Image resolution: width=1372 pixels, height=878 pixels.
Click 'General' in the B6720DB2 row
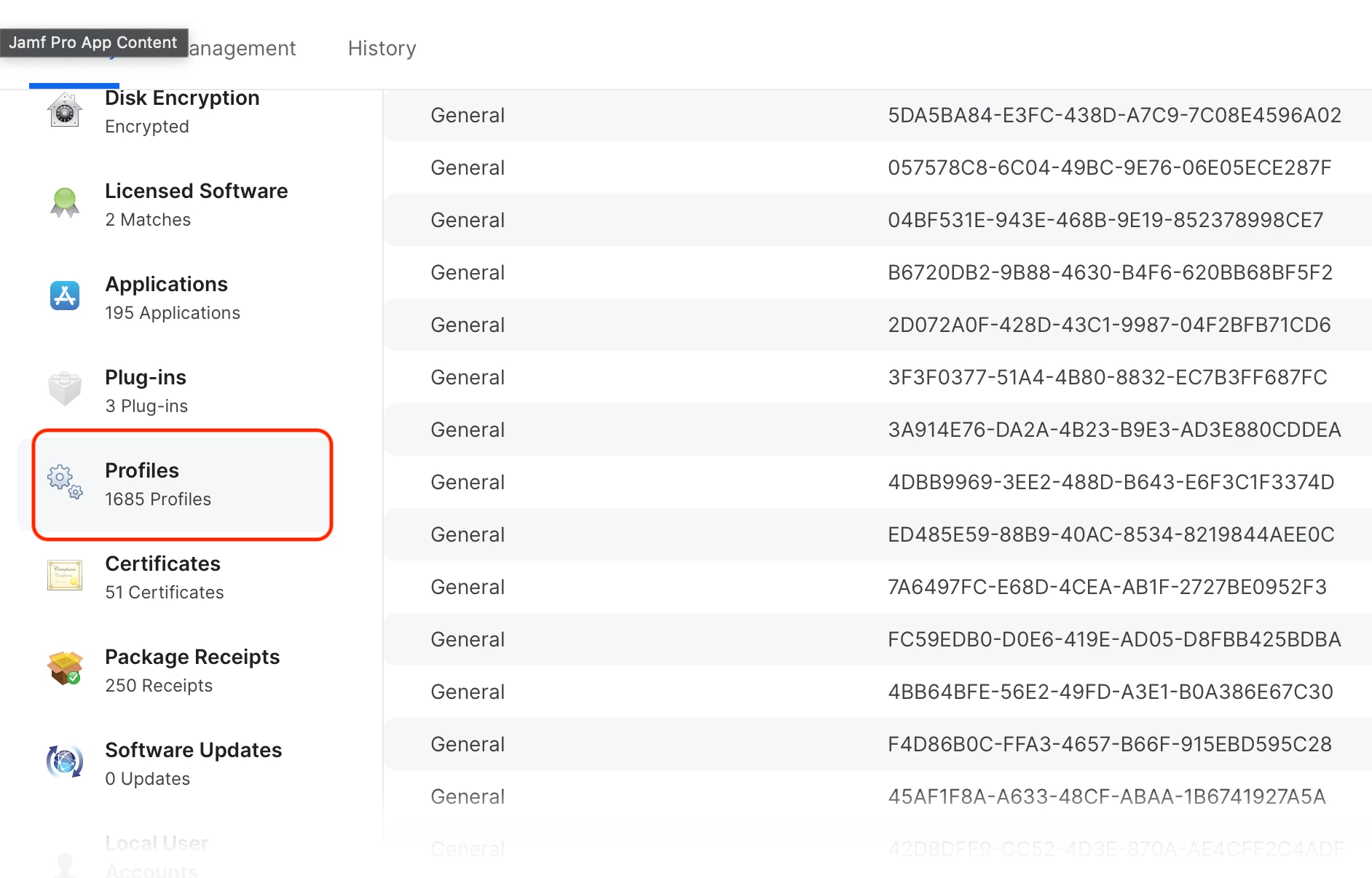[468, 272]
